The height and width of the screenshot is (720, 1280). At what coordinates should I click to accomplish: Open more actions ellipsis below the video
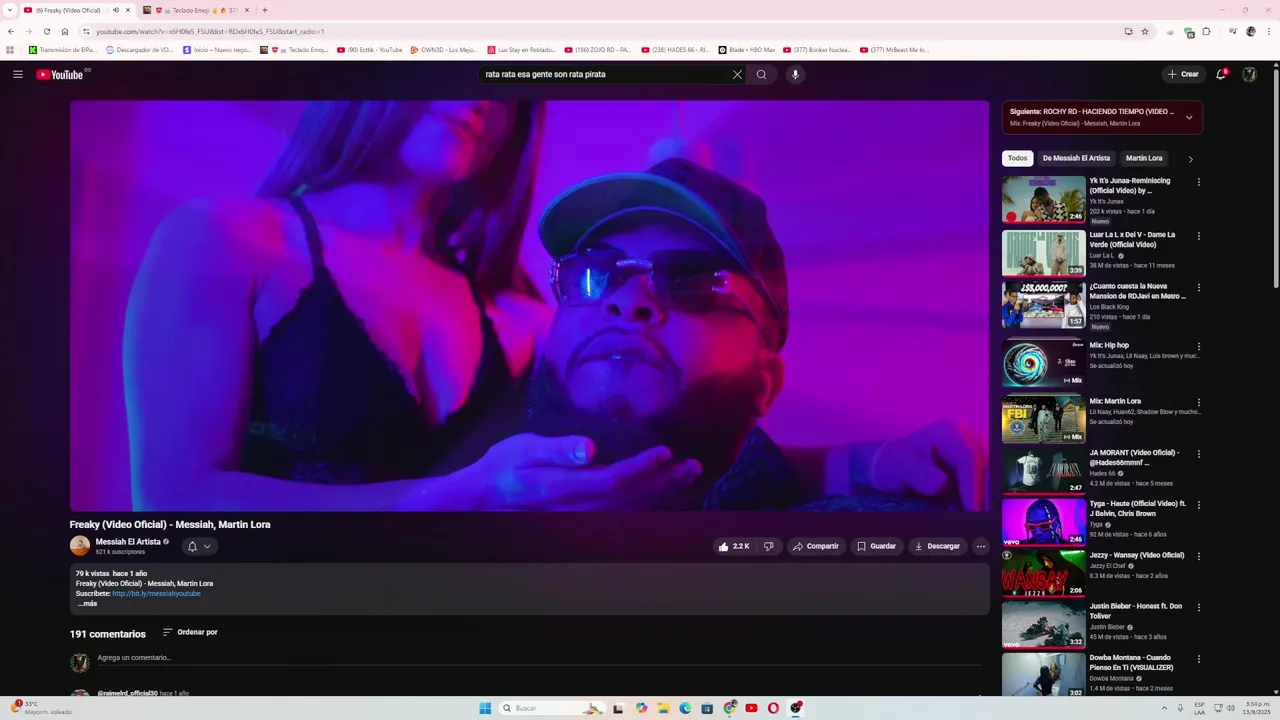tap(980, 546)
